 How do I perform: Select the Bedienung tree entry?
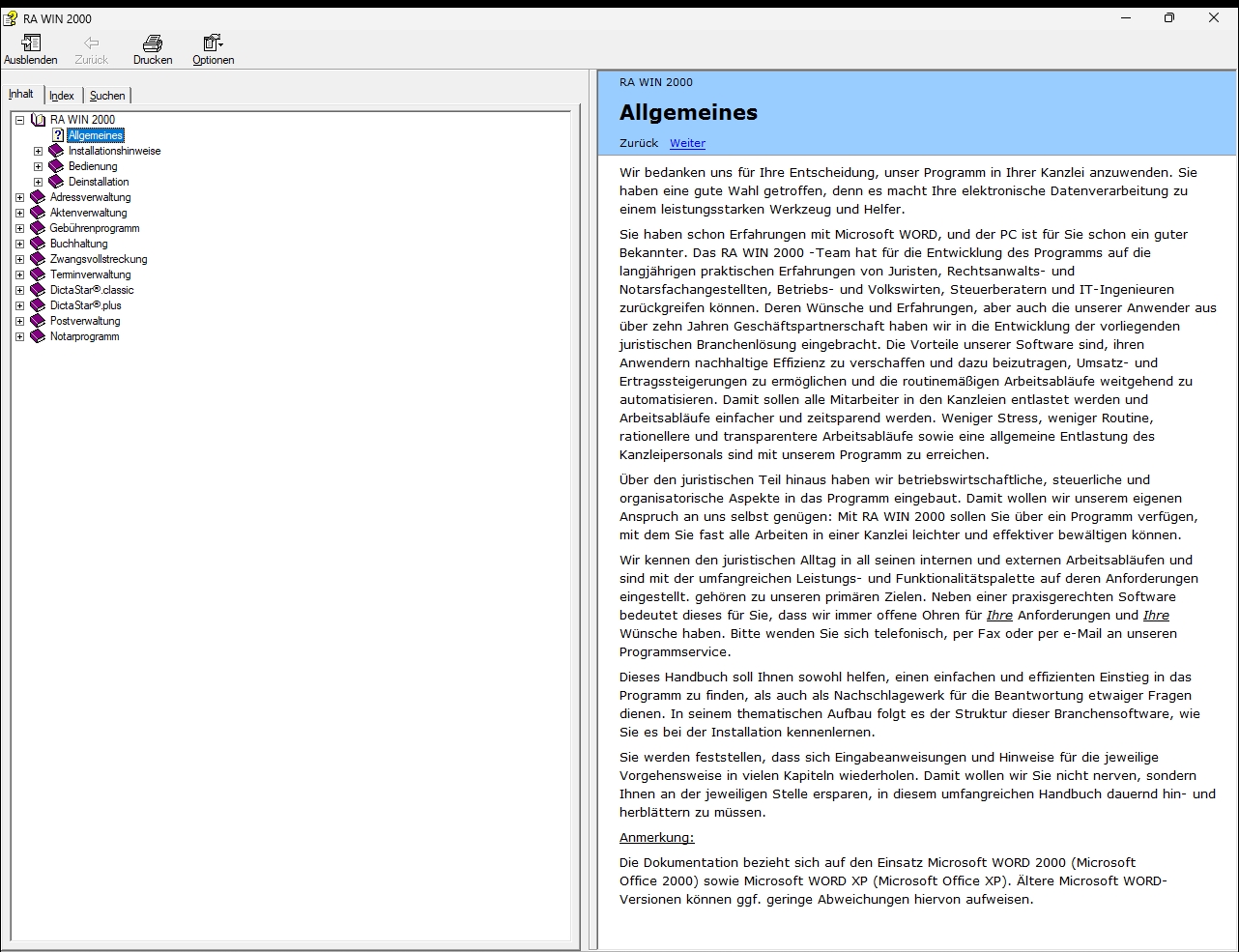click(x=93, y=166)
